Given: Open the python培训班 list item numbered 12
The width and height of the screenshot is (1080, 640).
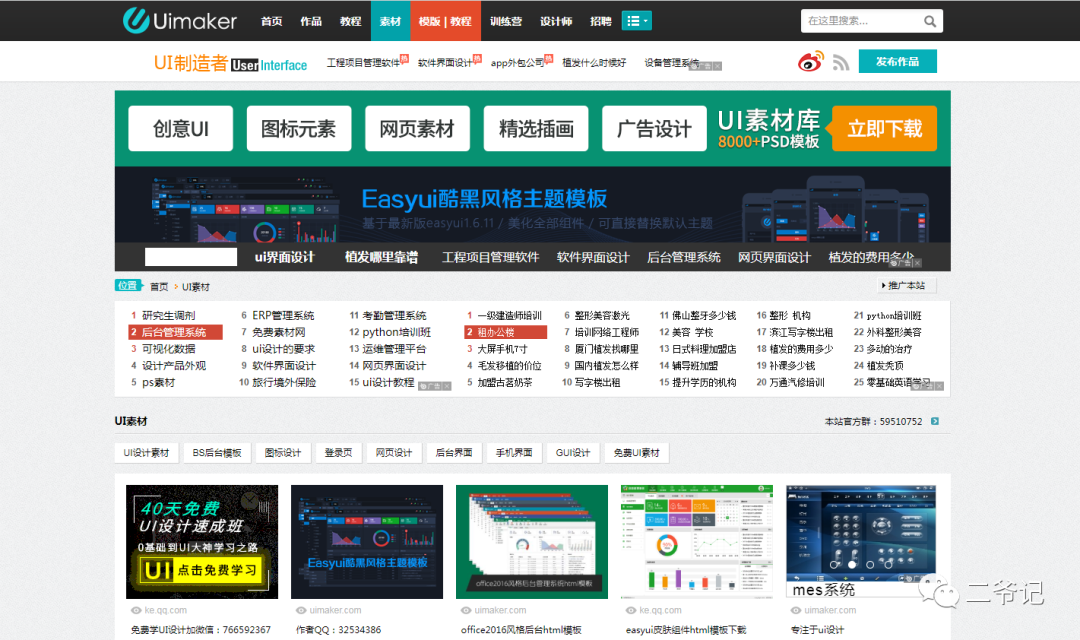Looking at the screenshot, I should pyautogui.click(x=397, y=332).
